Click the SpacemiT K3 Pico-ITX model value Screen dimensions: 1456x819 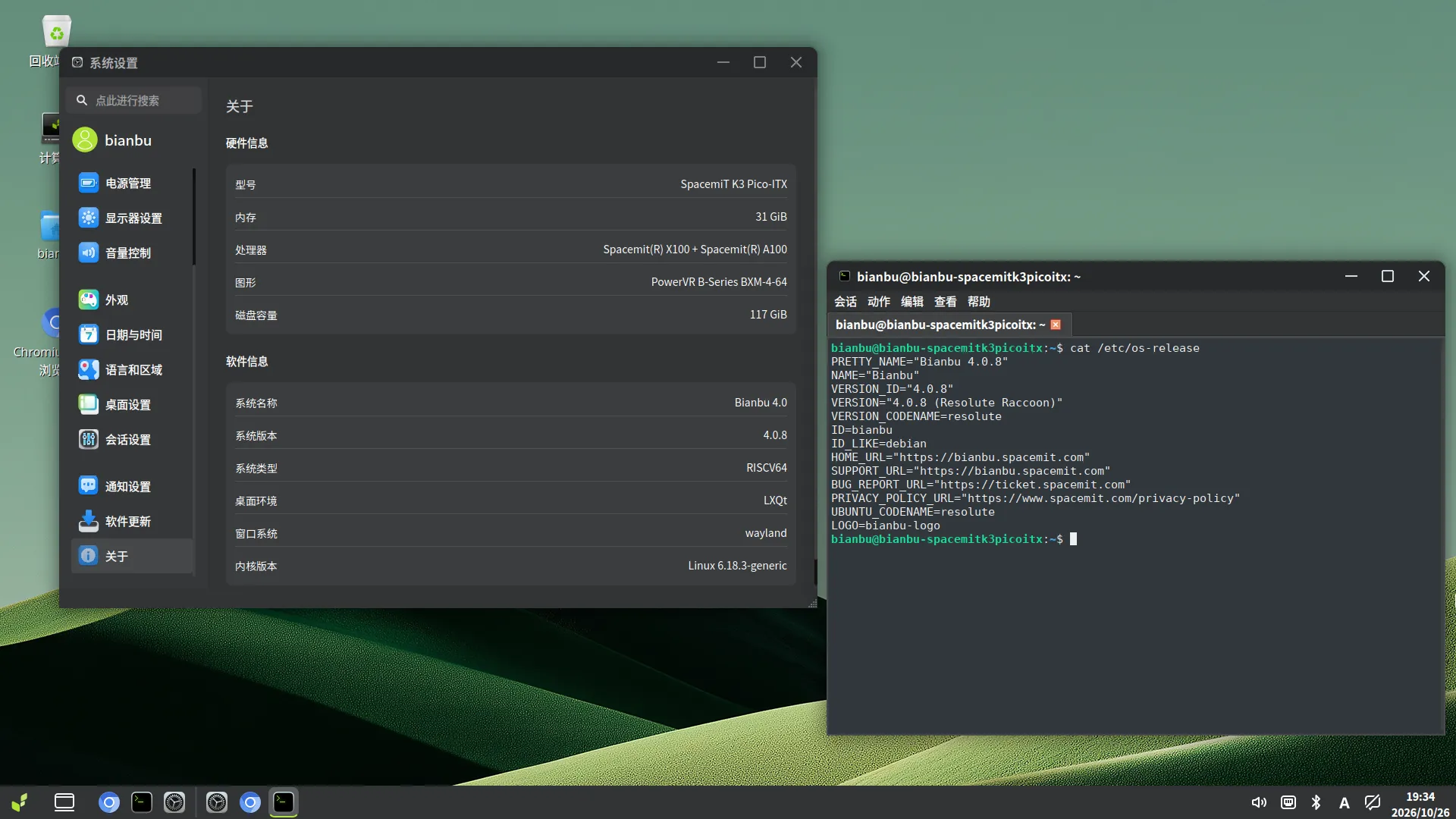(x=733, y=184)
